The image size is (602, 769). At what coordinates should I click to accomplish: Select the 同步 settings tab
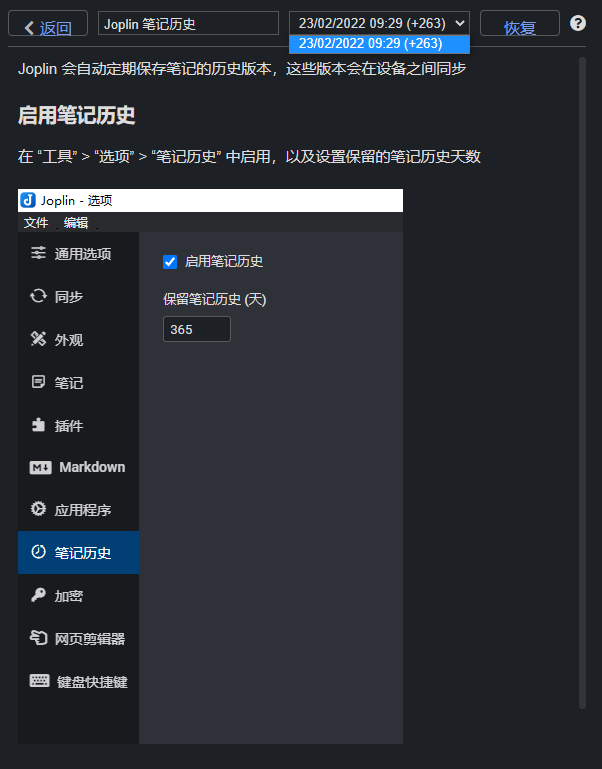[x=79, y=296]
